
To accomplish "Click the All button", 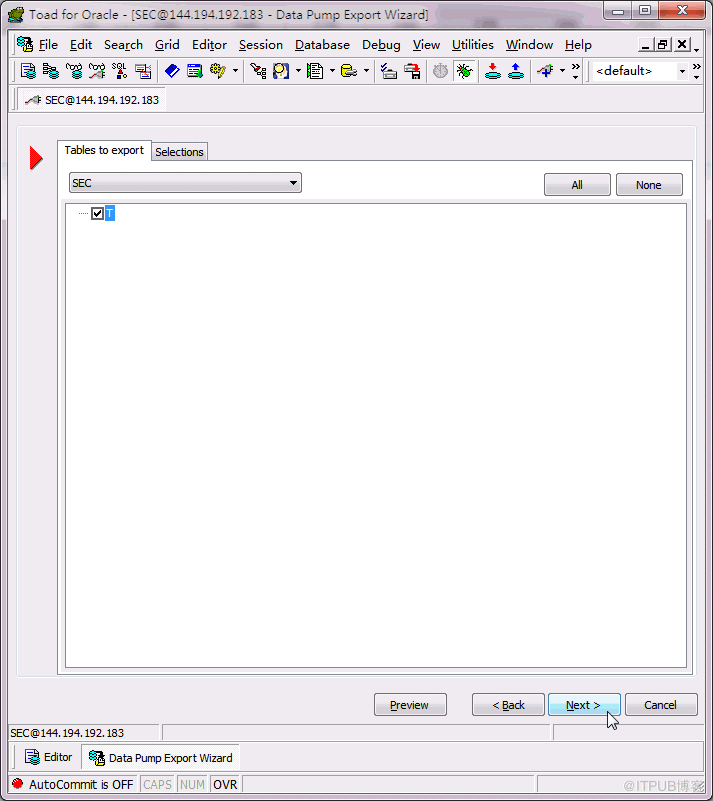I will click(577, 184).
